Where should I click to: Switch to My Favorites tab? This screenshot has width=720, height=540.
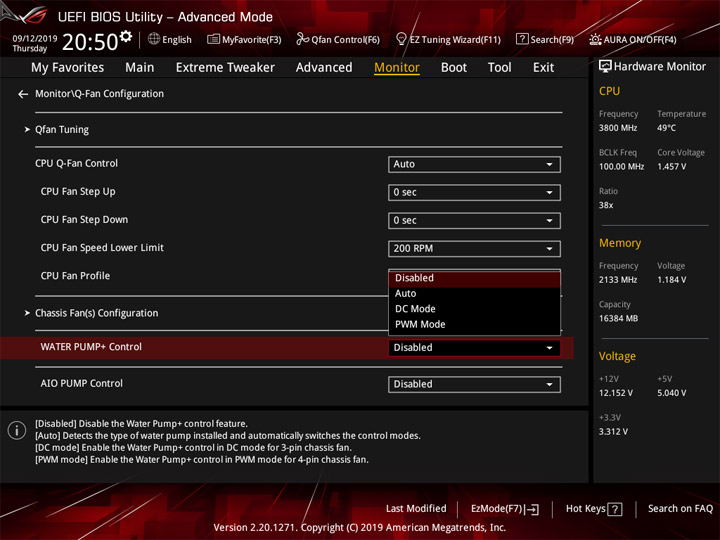[x=68, y=68]
